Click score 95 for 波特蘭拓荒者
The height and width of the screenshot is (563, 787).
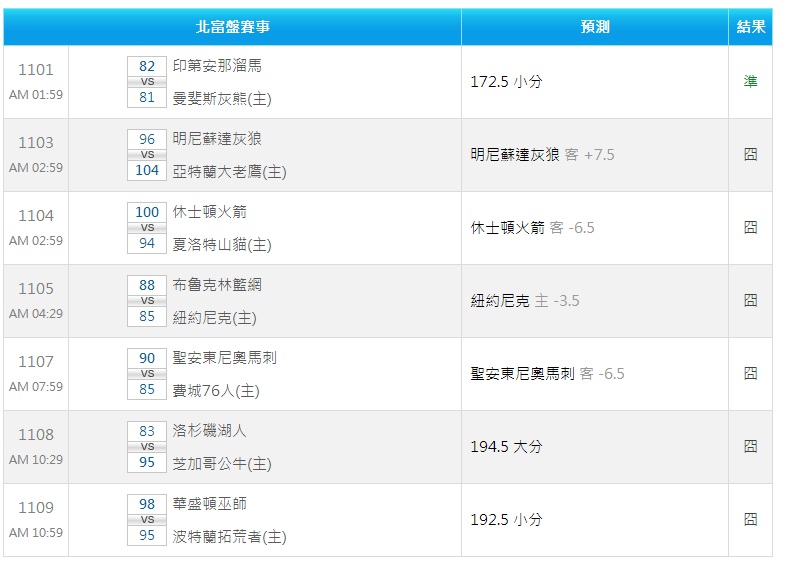click(147, 535)
